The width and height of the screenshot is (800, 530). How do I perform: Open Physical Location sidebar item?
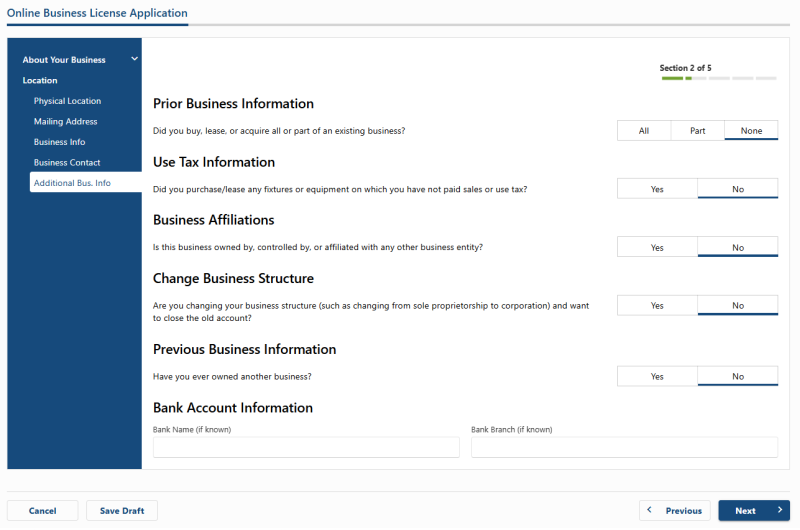point(67,101)
